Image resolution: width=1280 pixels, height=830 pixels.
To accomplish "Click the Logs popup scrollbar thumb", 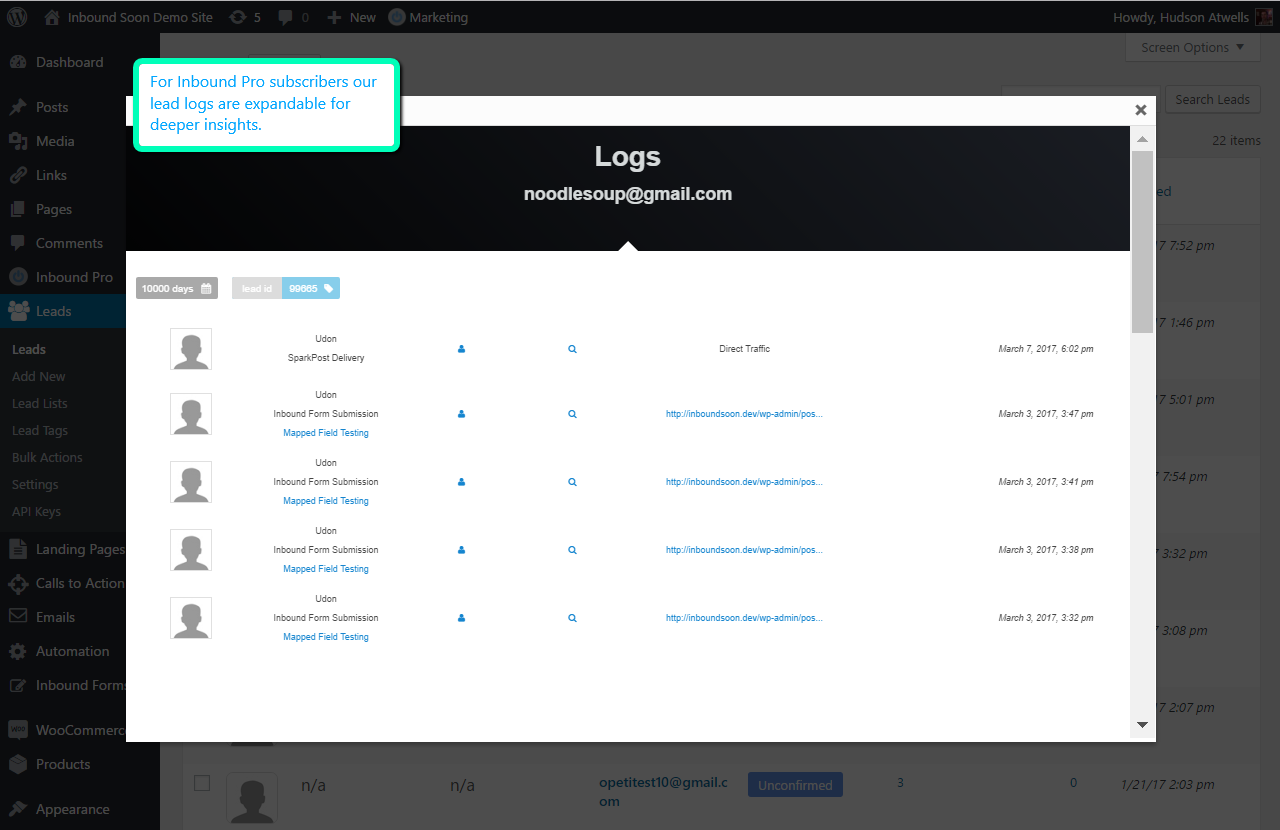I will (x=1142, y=242).
